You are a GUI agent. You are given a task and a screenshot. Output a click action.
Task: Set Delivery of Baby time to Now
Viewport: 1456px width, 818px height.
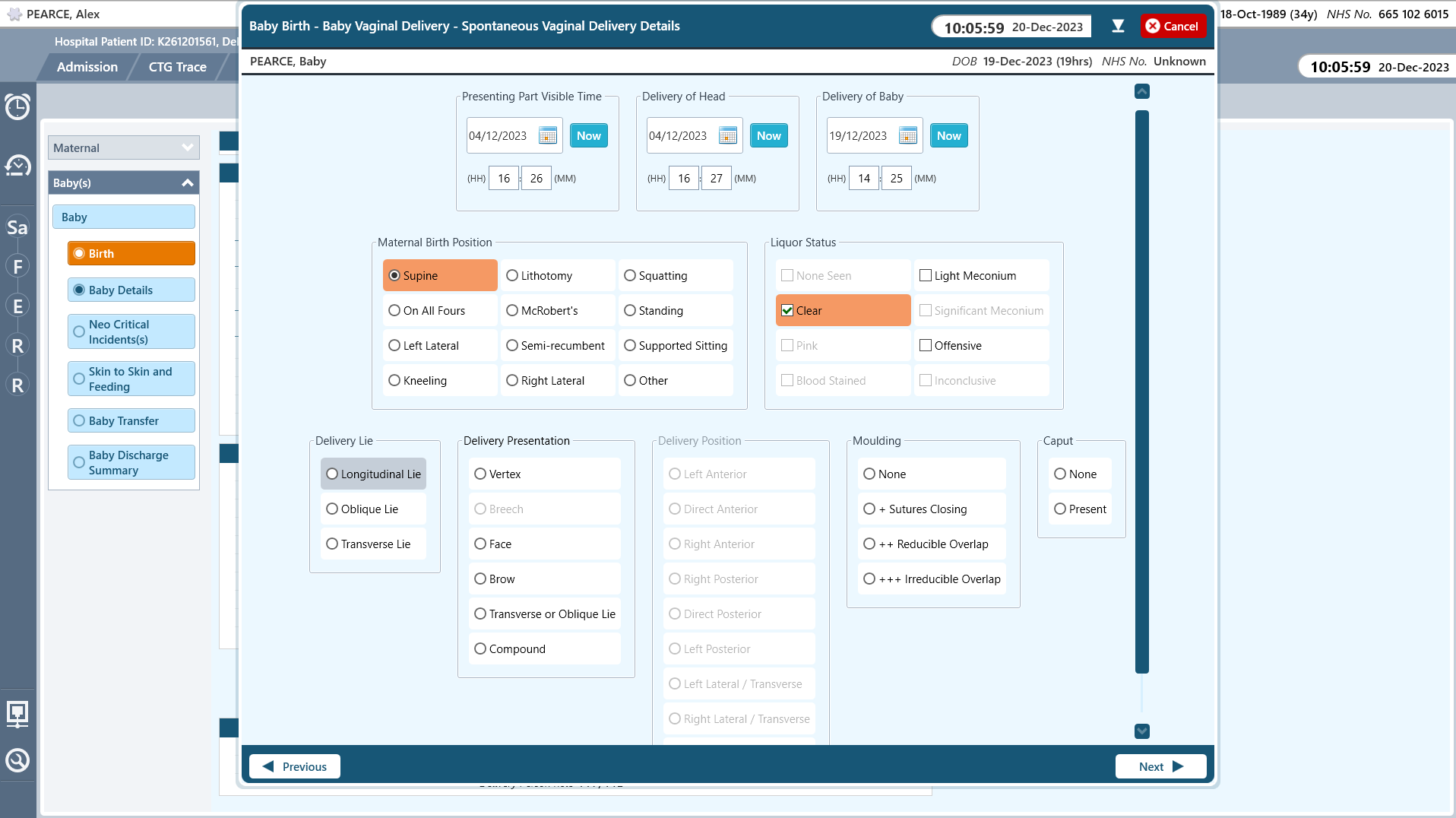(948, 135)
